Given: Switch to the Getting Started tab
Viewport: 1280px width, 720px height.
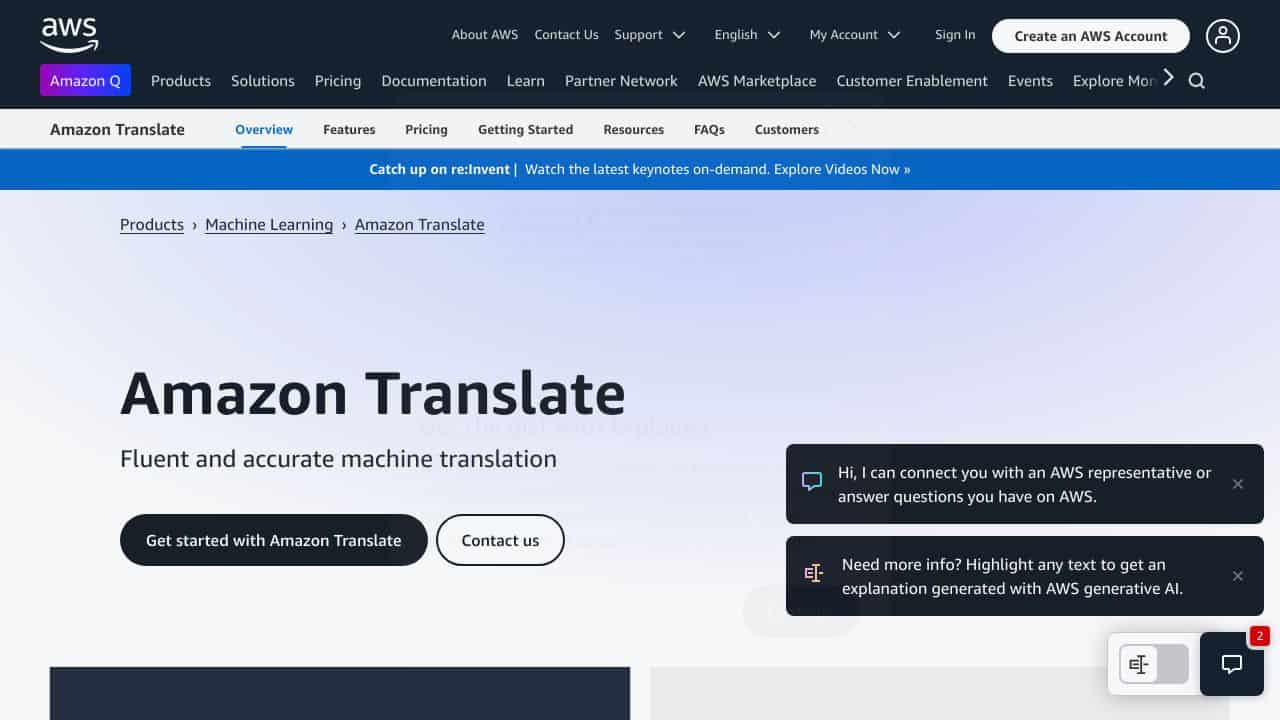Looking at the screenshot, I should point(526,129).
